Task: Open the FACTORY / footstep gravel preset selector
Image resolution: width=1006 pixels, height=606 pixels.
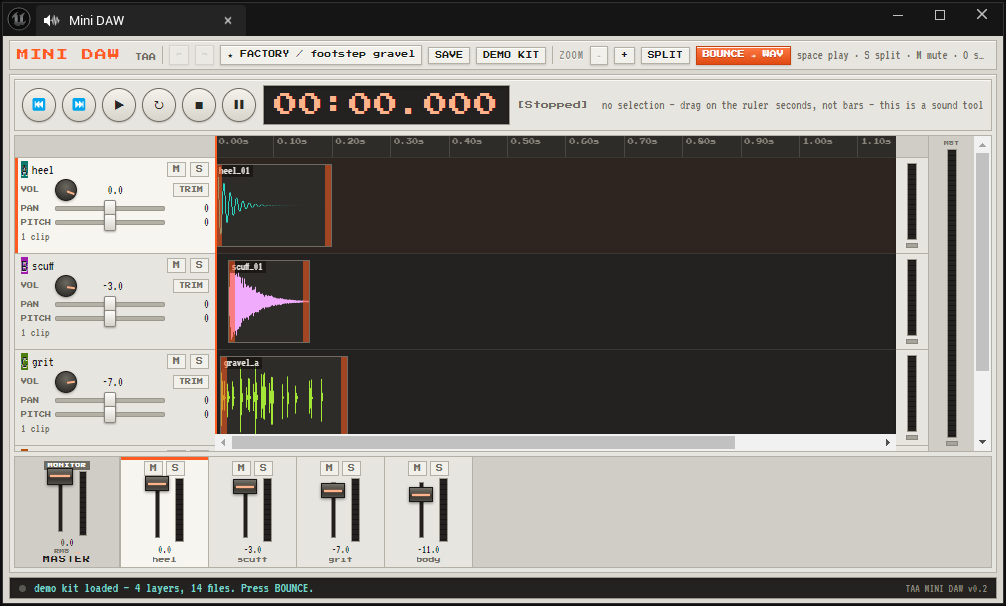Action: click(321, 55)
